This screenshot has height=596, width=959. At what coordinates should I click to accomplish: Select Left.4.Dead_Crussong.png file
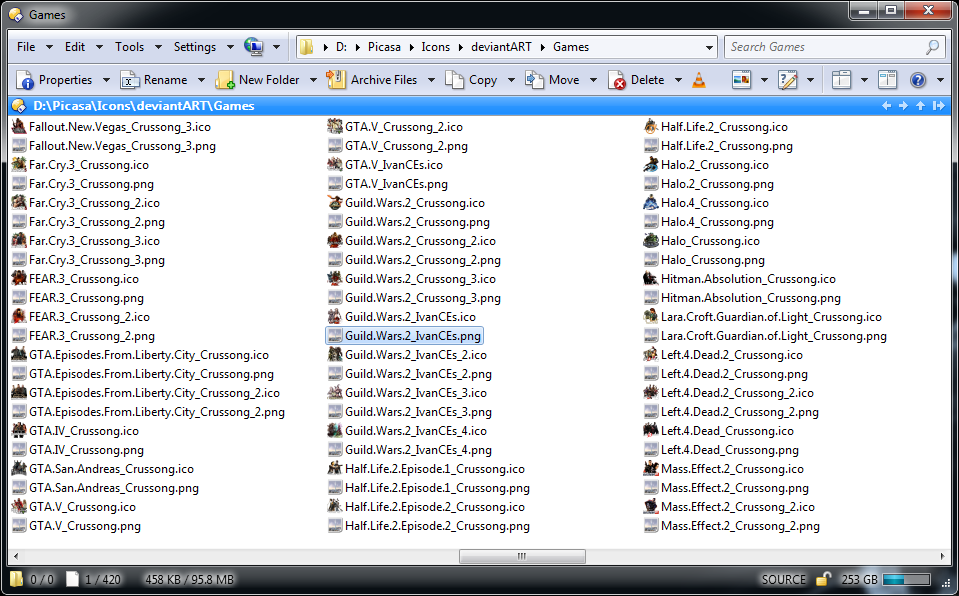722,450
